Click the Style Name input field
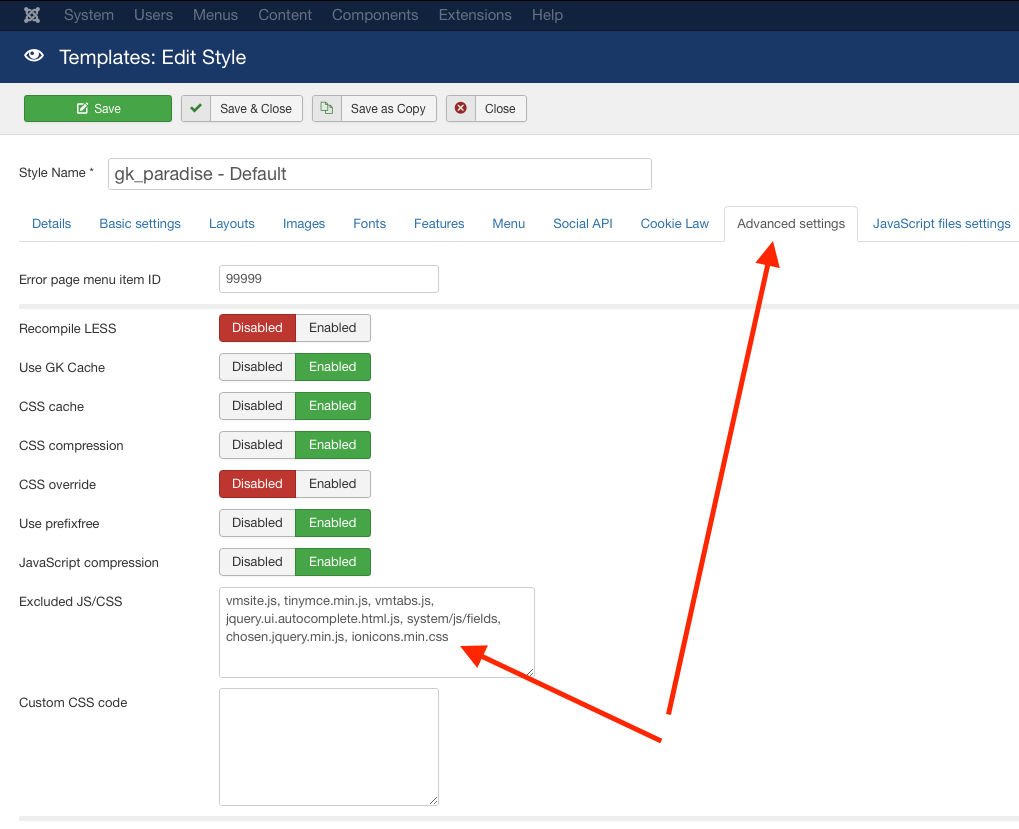This screenshot has width=1019, height=829. [x=380, y=174]
